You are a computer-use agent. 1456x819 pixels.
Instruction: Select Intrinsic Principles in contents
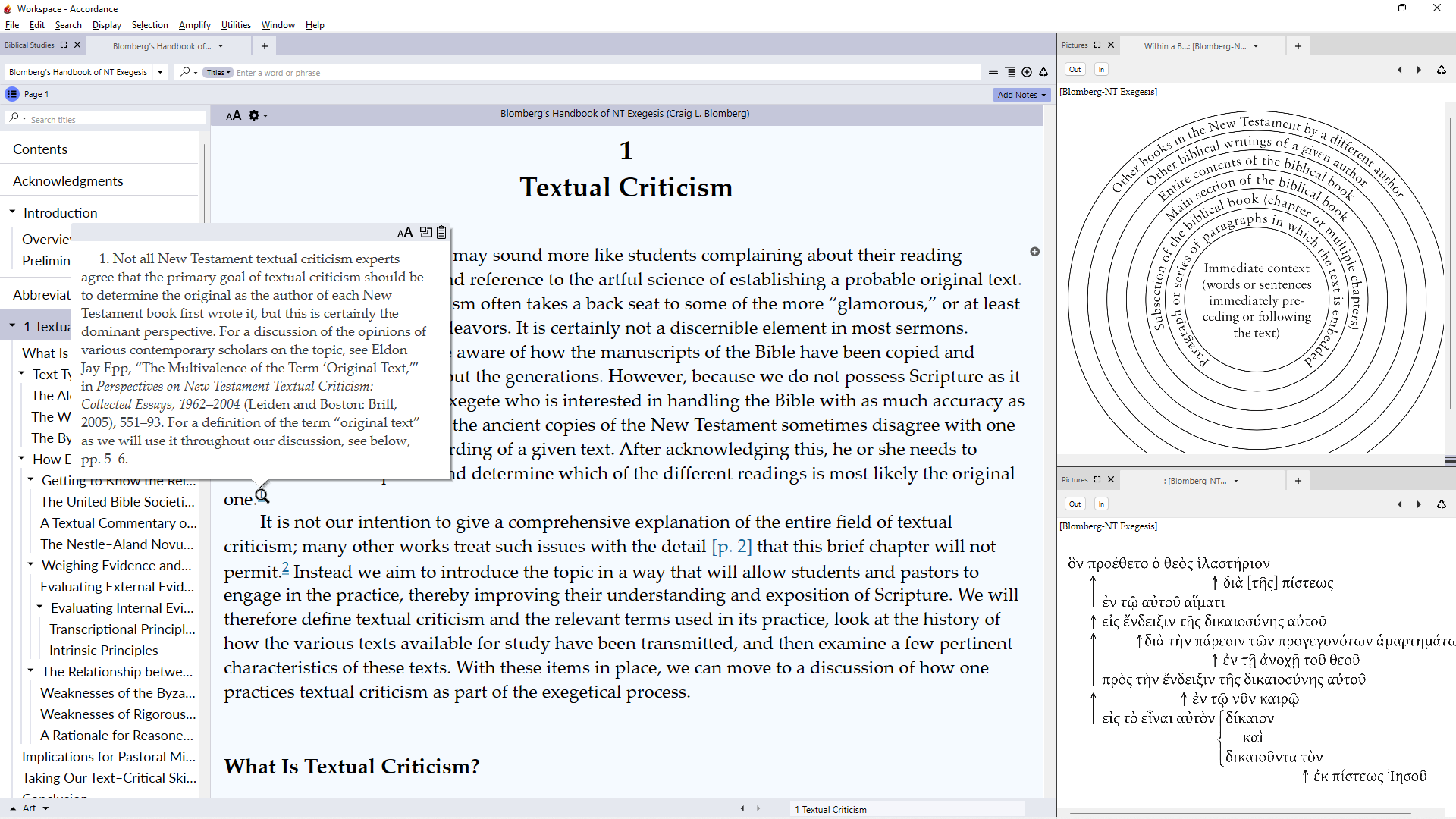click(x=103, y=650)
